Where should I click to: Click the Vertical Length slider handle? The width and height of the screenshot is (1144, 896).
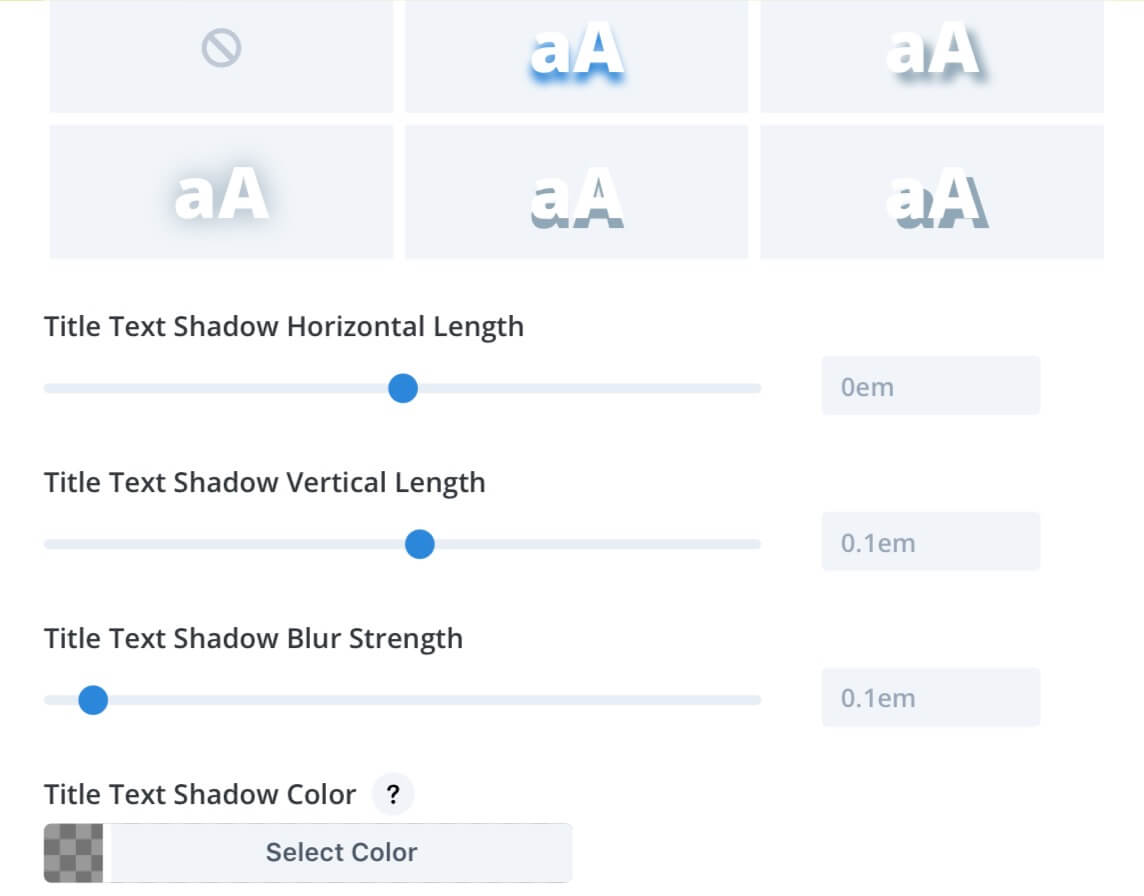420,544
